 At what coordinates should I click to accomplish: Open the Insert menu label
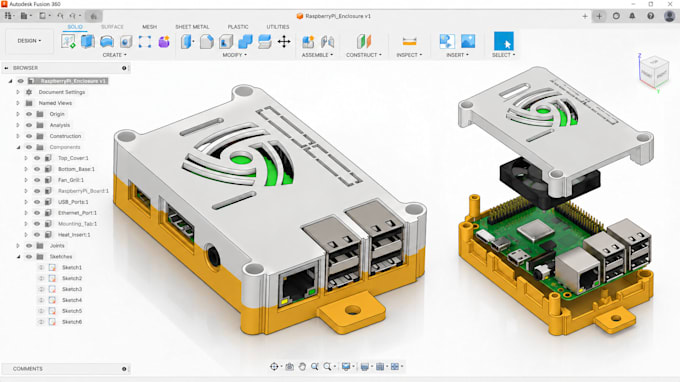458,55
